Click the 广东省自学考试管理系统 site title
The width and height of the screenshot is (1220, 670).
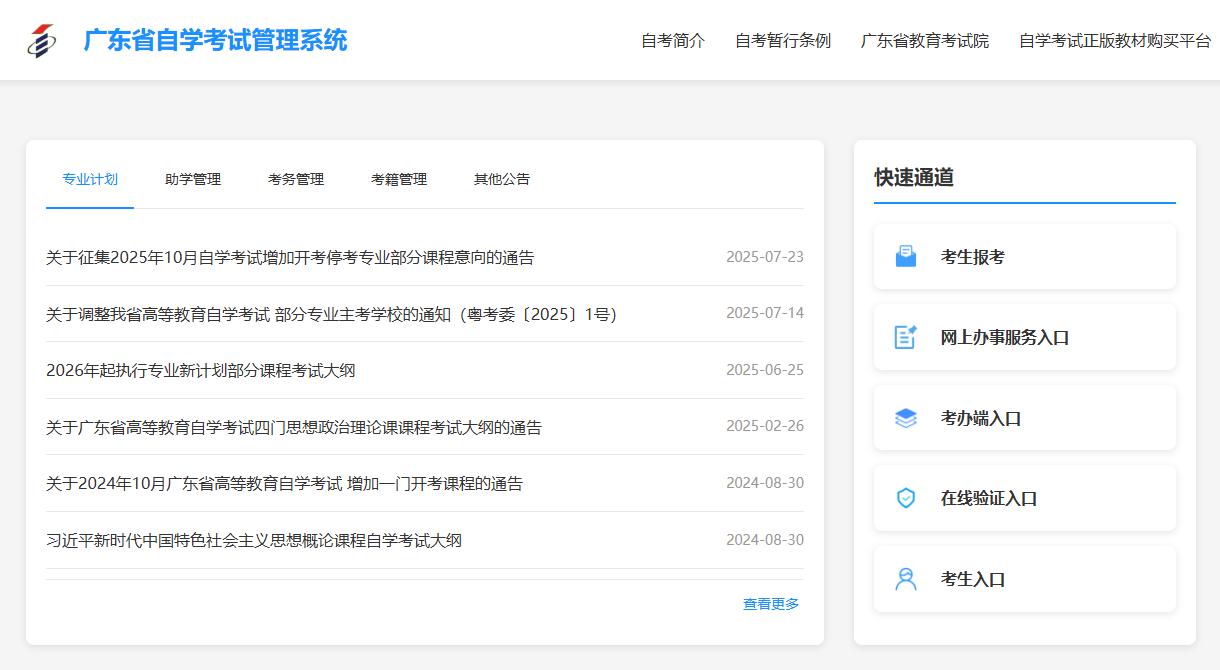pos(216,41)
